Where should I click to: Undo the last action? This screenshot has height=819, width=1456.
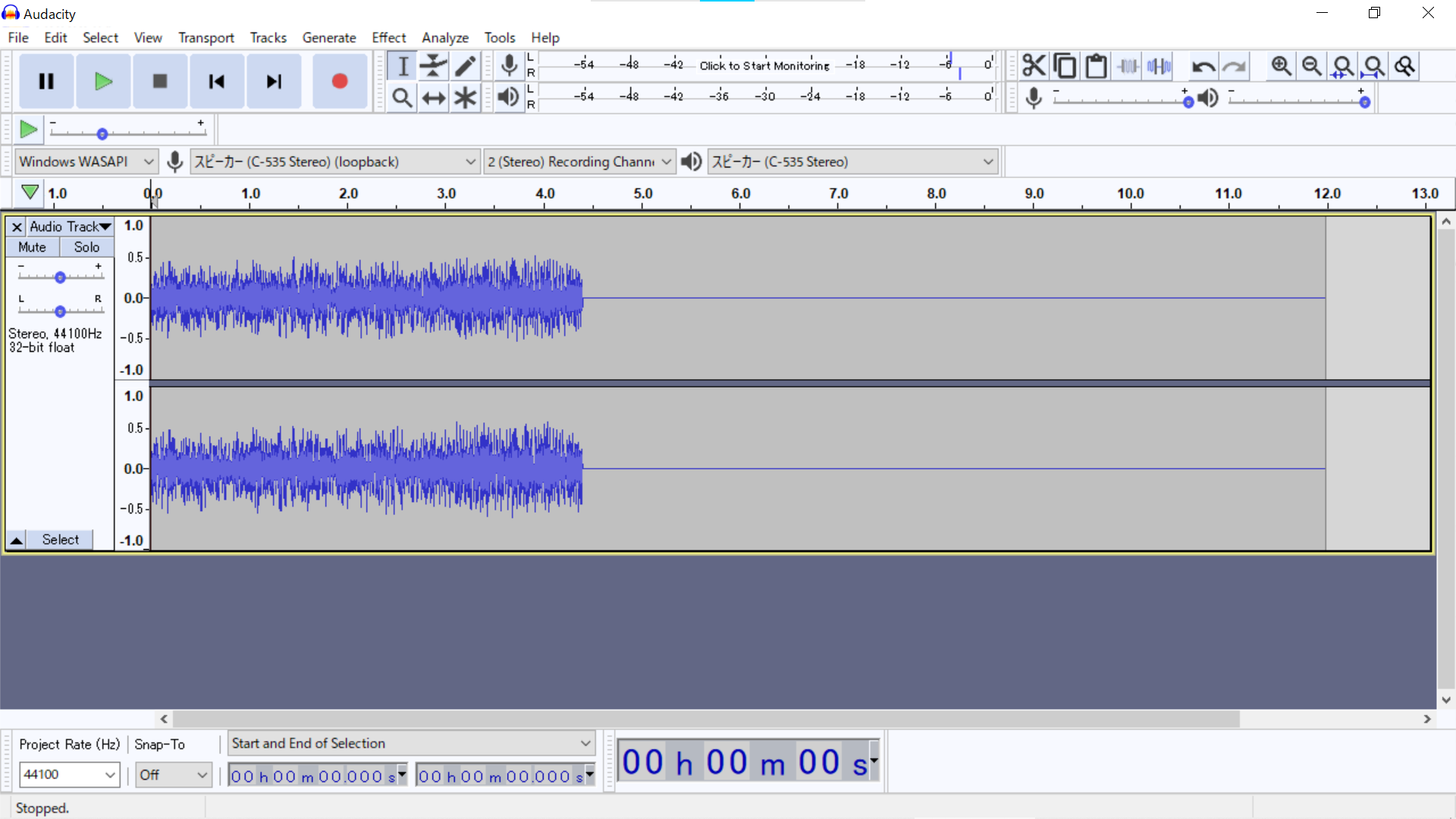coord(1203,66)
